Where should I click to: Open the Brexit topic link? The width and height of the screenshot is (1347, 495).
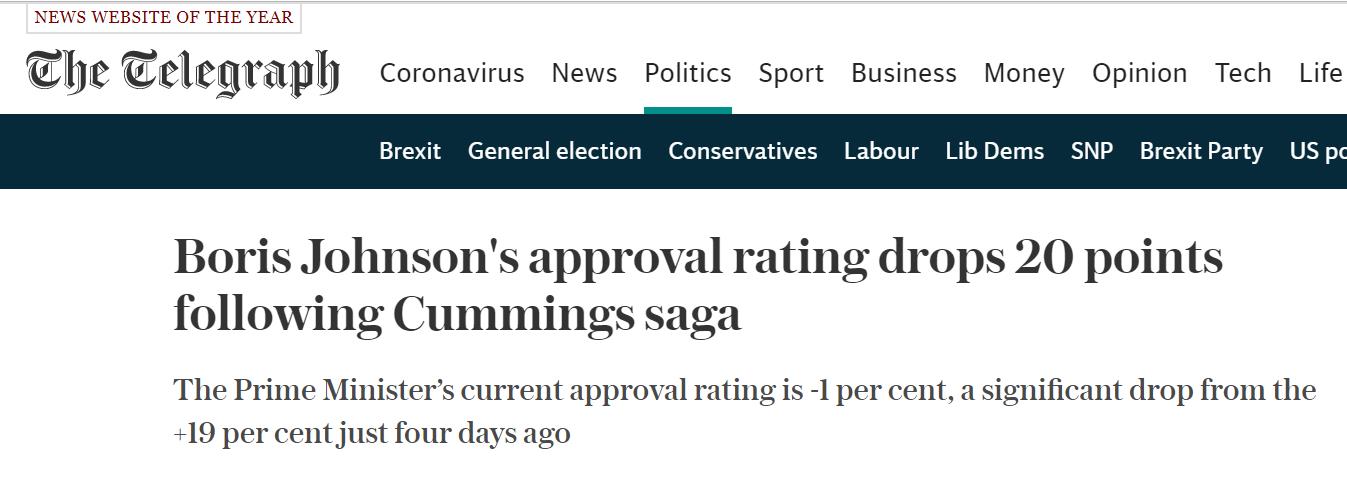tap(410, 151)
